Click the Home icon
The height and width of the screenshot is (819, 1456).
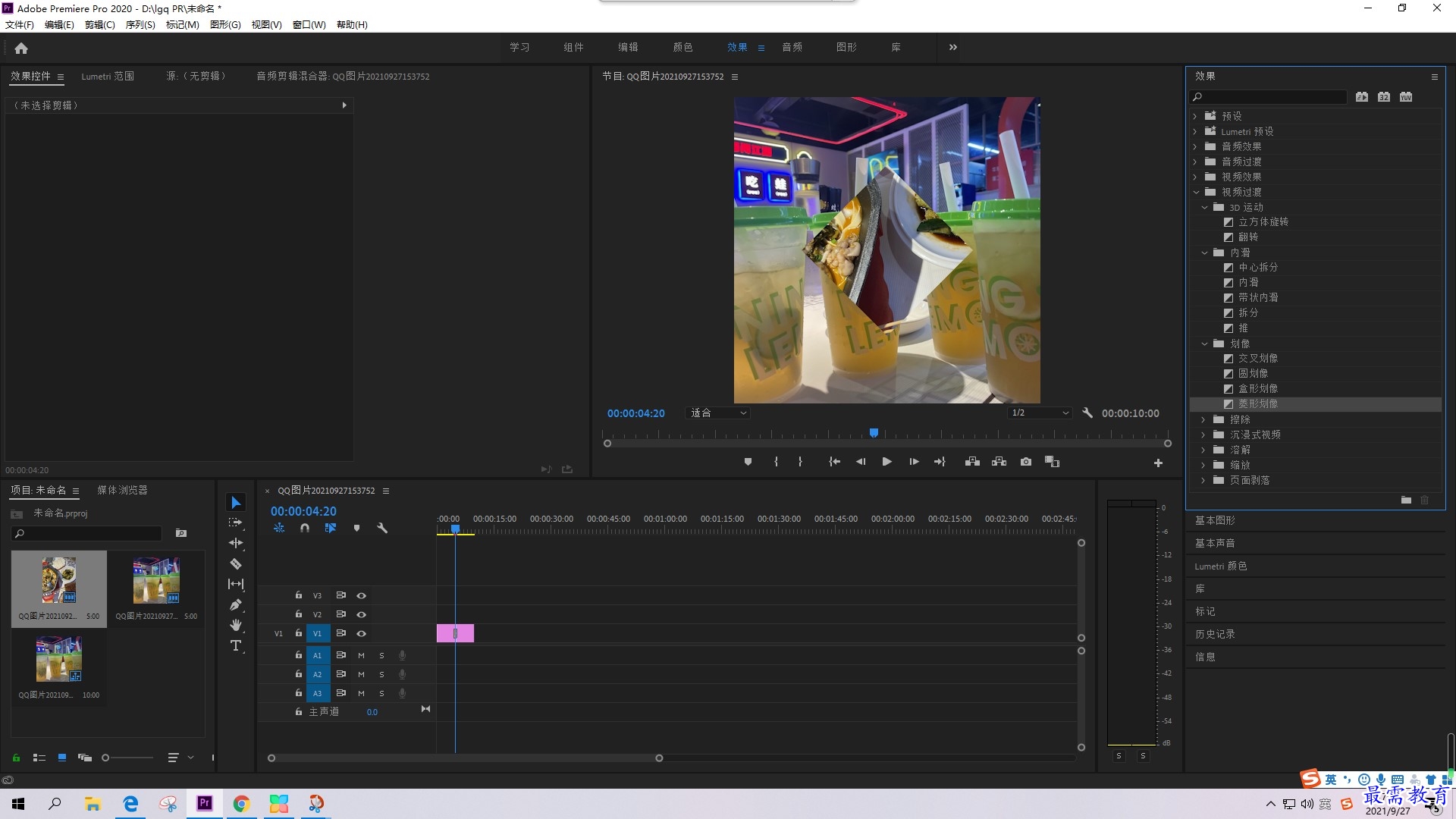tap(21, 48)
